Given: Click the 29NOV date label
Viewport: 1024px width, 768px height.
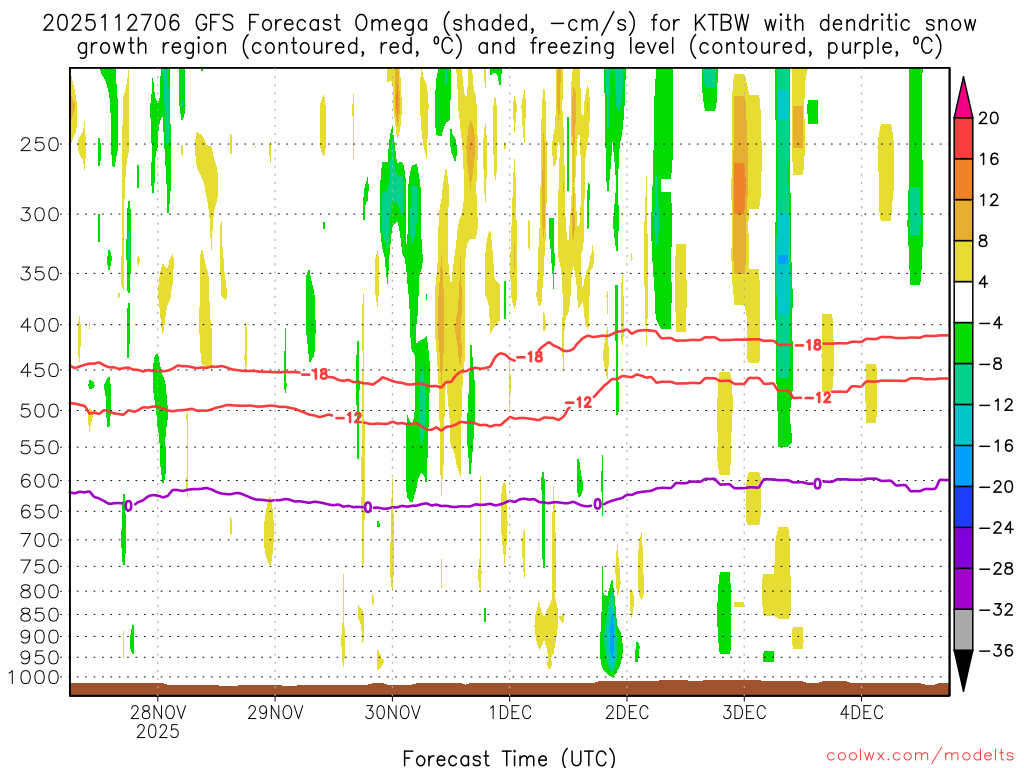Looking at the screenshot, I should point(275,712).
